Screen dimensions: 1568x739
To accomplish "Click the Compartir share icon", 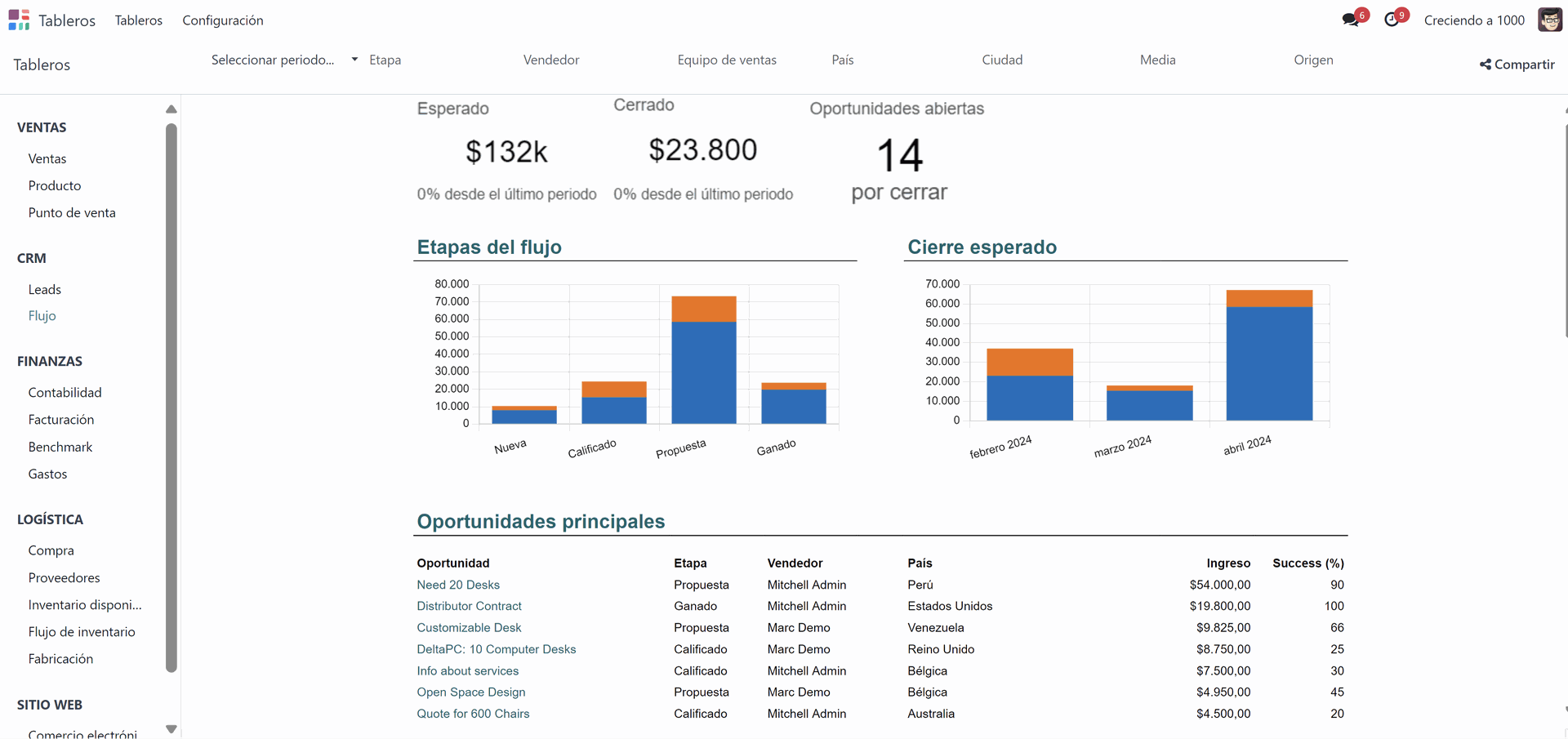I will pos(1485,65).
